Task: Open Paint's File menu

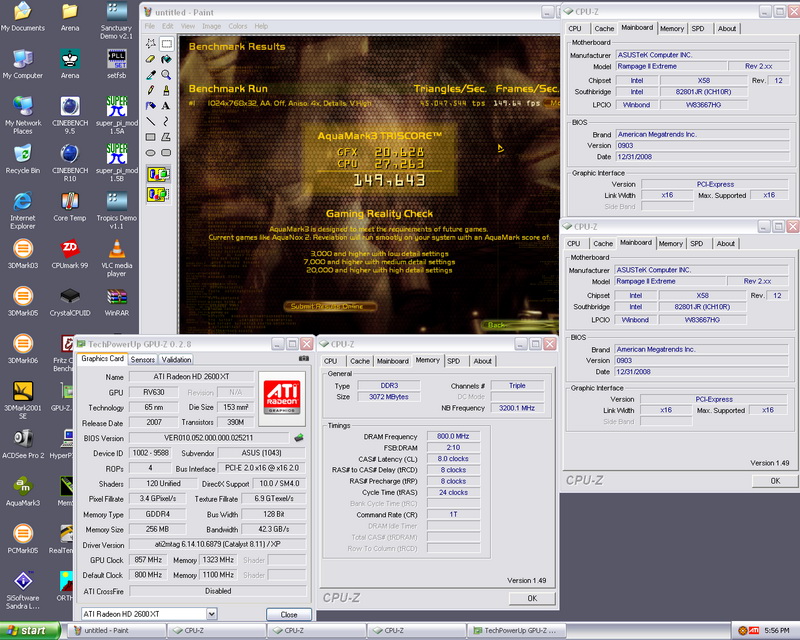Action: (x=149, y=26)
